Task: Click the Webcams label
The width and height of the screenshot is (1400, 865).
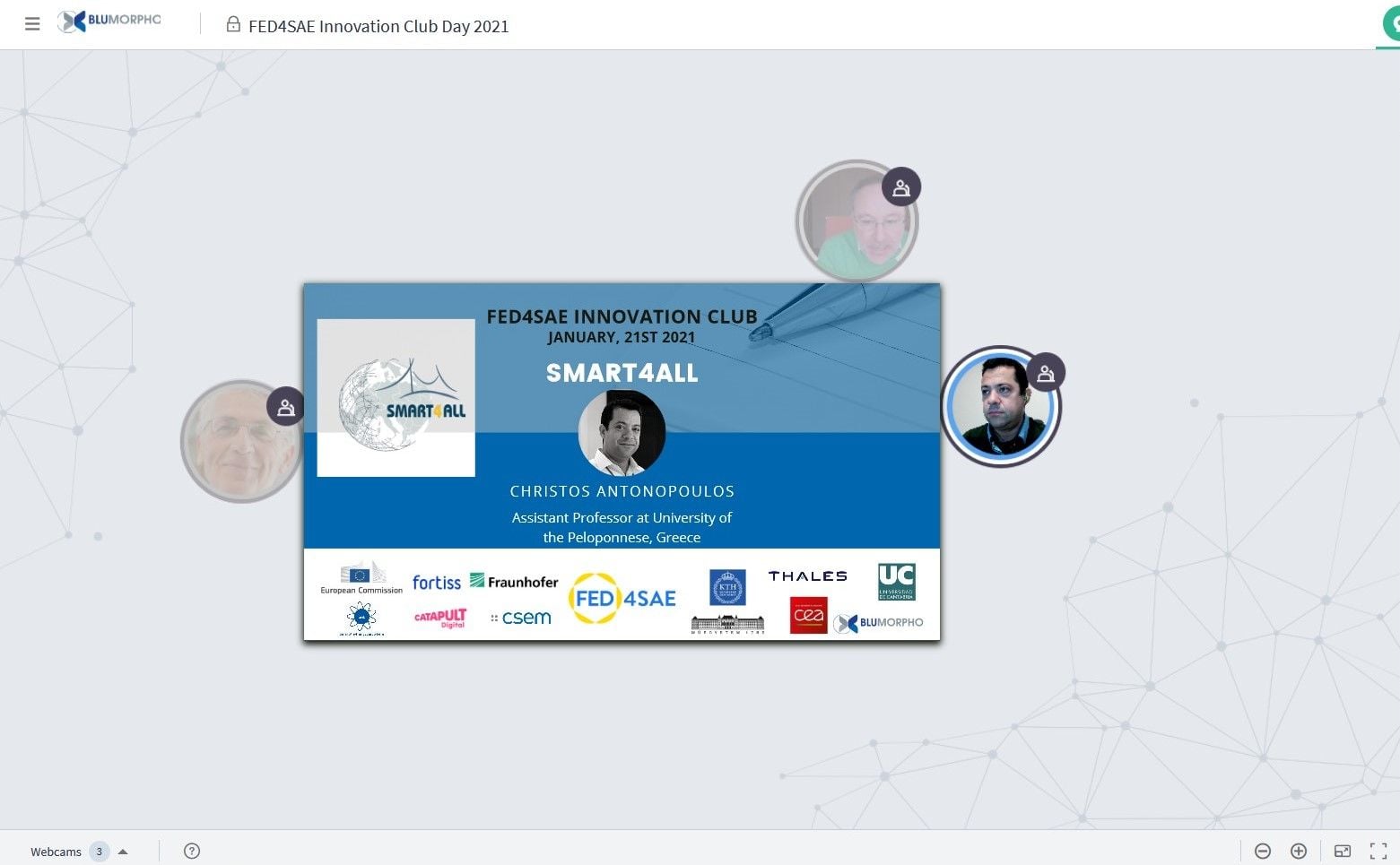Action: (56, 852)
